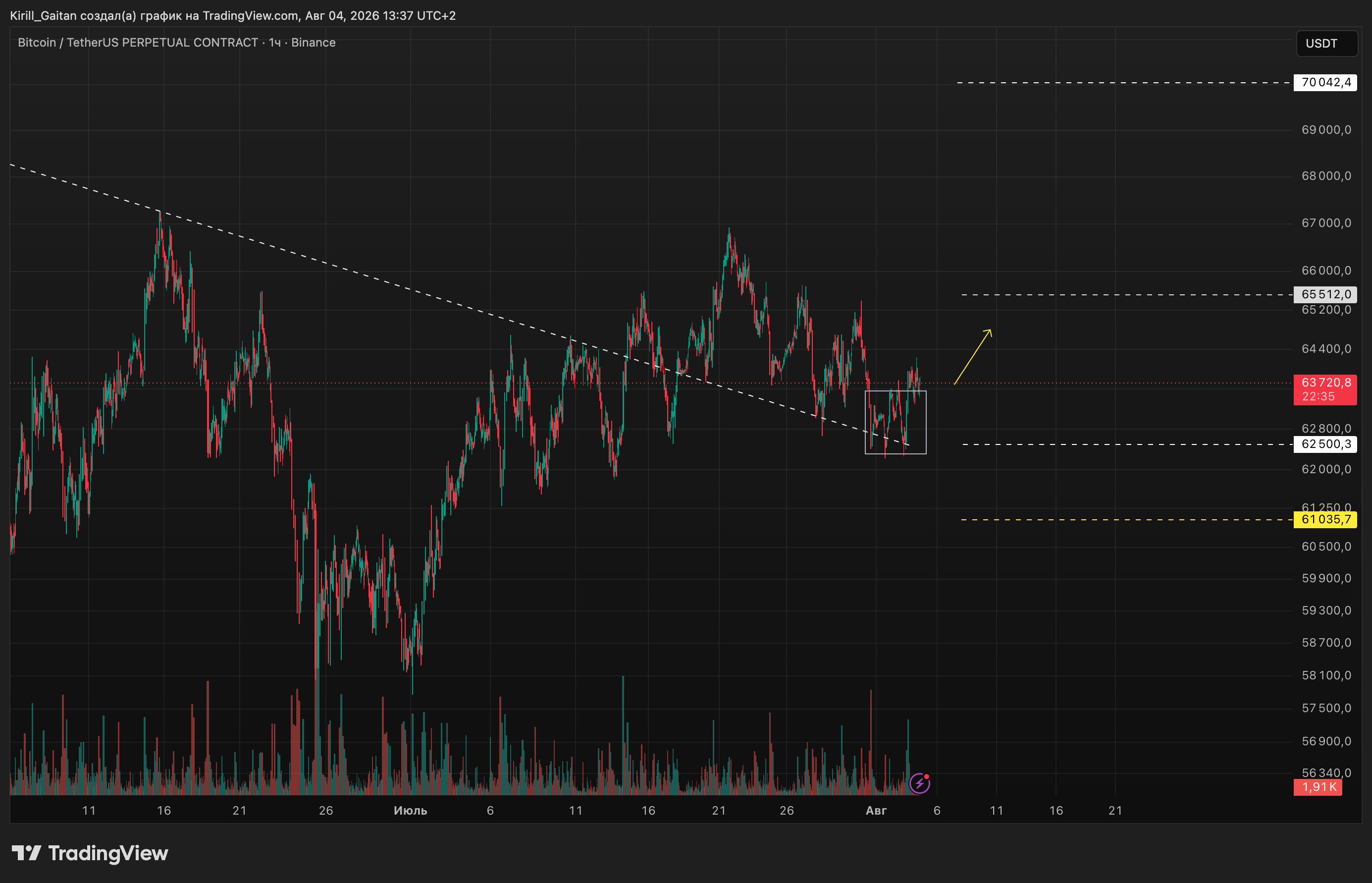Click 57 500,0 on the price scale
The height and width of the screenshot is (883, 1372).
coord(1326,708)
